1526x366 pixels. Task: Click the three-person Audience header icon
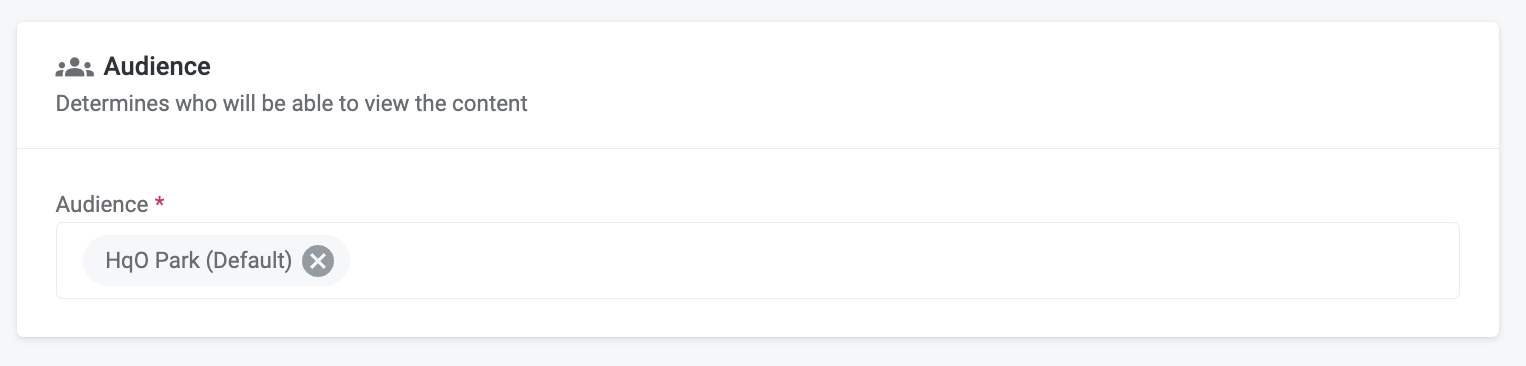coord(75,68)
